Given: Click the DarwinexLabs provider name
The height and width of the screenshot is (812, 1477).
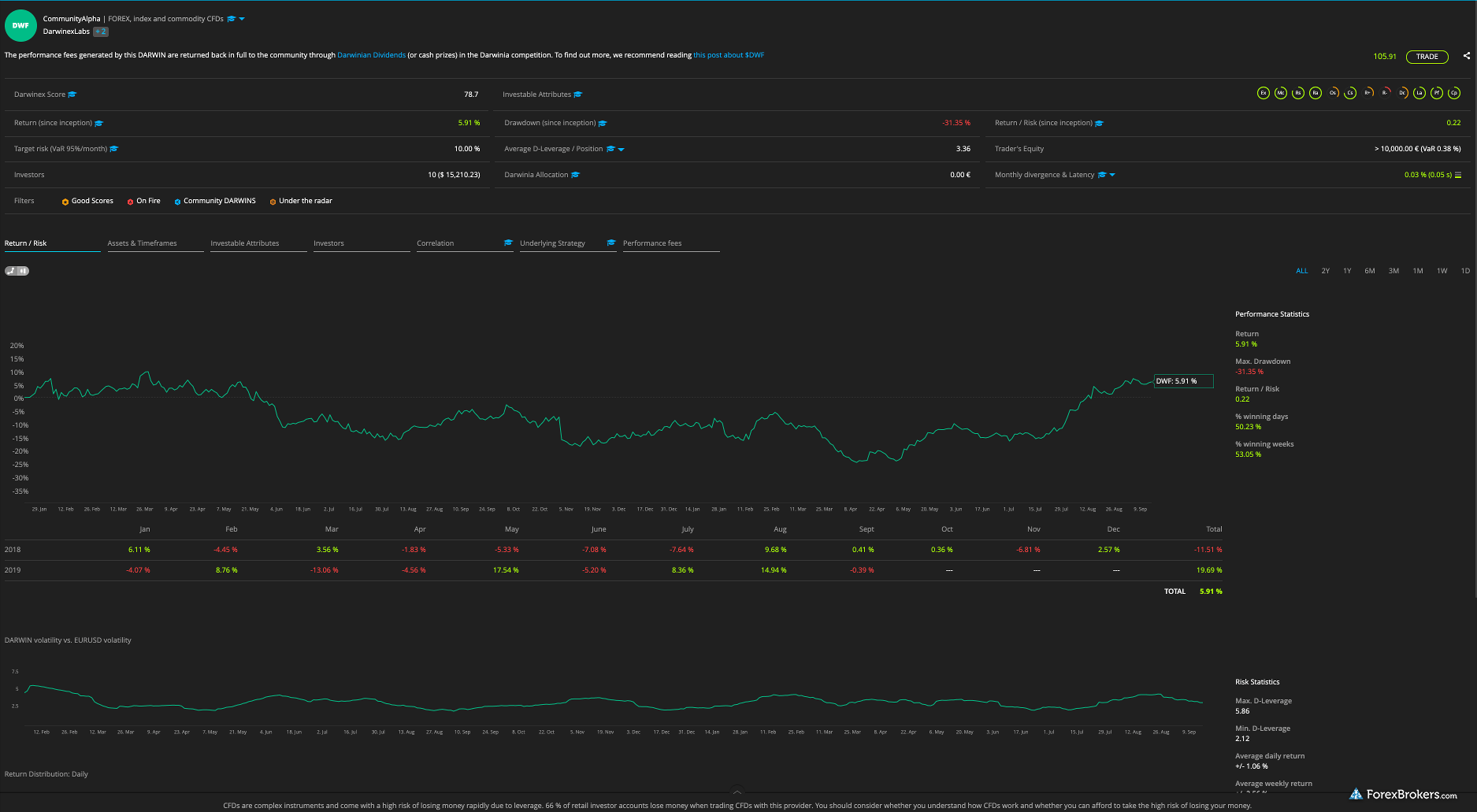Looking at the screenshot, I should click(x=66, y=32).
